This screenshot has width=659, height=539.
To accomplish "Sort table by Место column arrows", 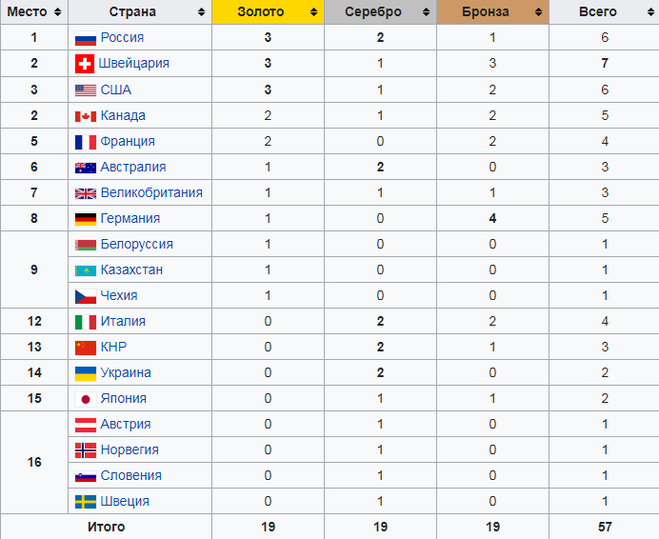I will point(58,12).
